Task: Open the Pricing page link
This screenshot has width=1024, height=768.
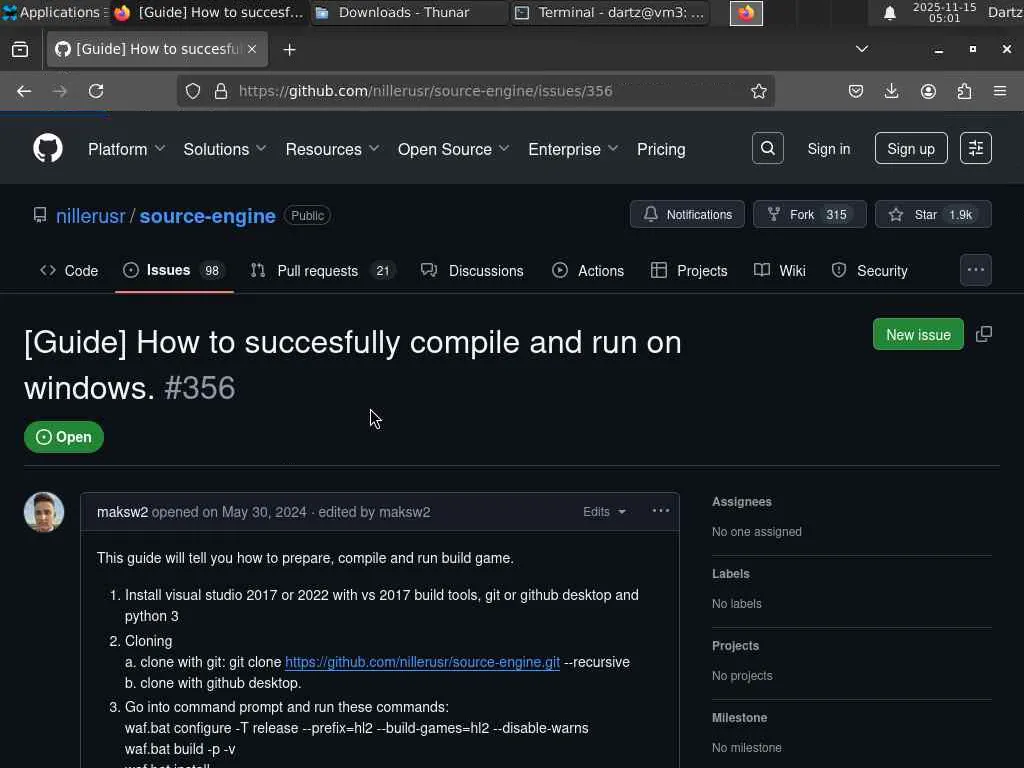Action: 661,149
